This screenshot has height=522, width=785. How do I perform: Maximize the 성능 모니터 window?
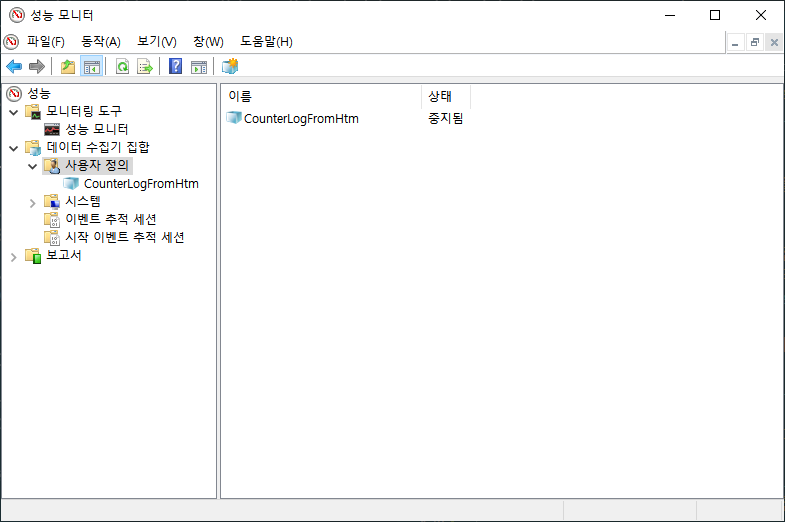[x=715, y=16]
